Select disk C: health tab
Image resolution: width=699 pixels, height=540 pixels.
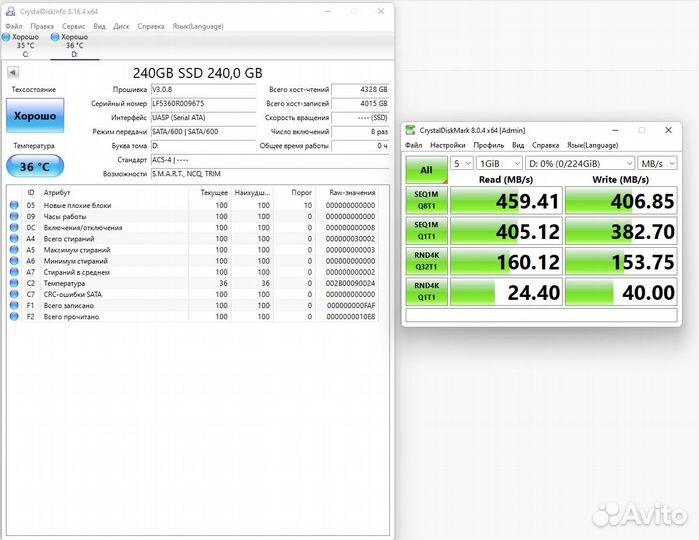coord(21,45)
